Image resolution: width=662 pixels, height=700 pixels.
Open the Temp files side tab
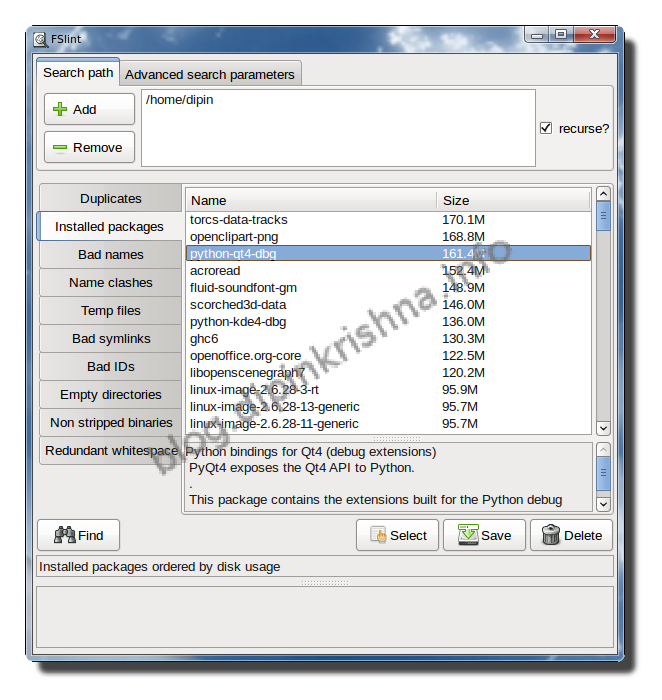coord(111,310)
